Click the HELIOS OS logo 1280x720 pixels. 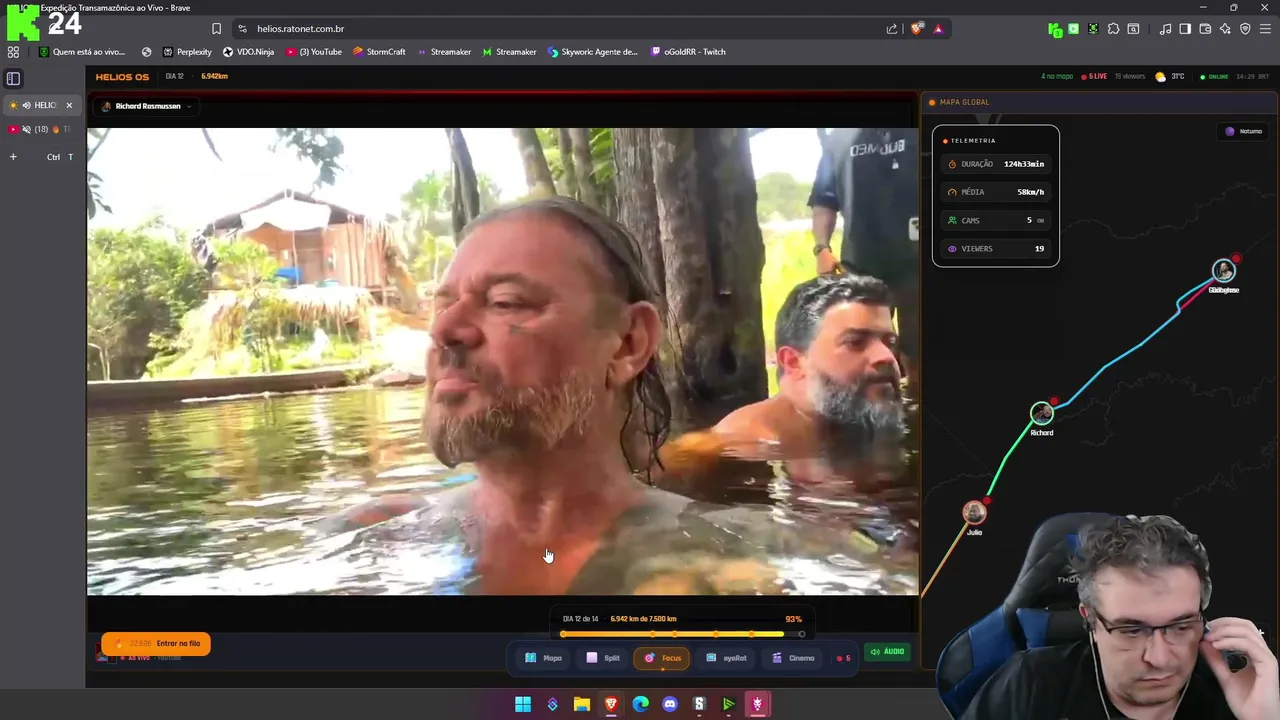pyautogui.click(x=122, y=77)
